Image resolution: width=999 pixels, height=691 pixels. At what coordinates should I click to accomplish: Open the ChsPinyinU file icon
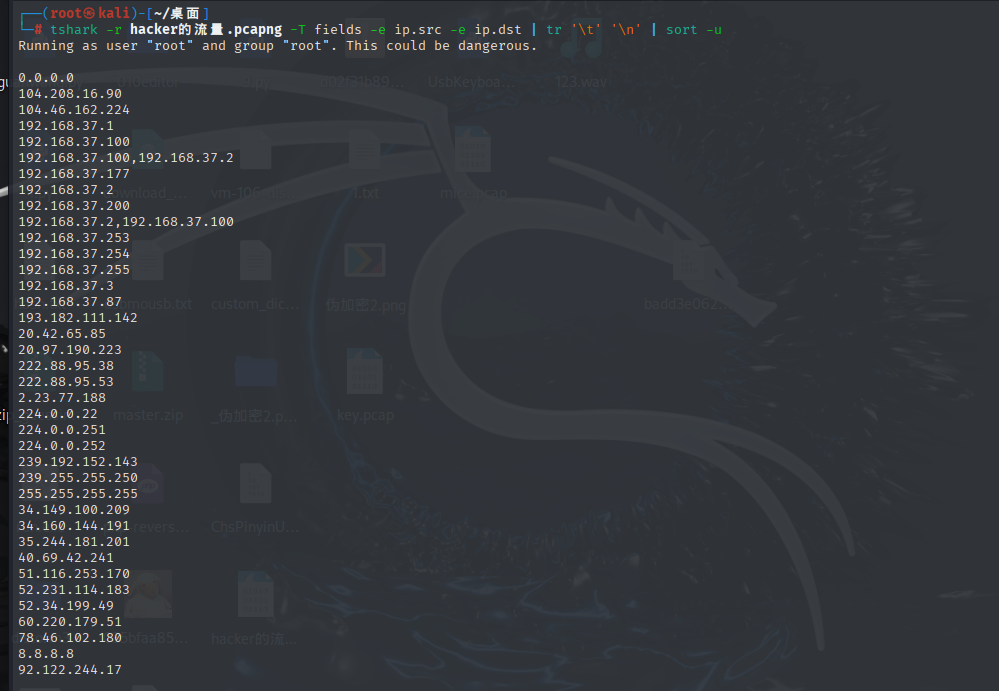pos(255,487)
